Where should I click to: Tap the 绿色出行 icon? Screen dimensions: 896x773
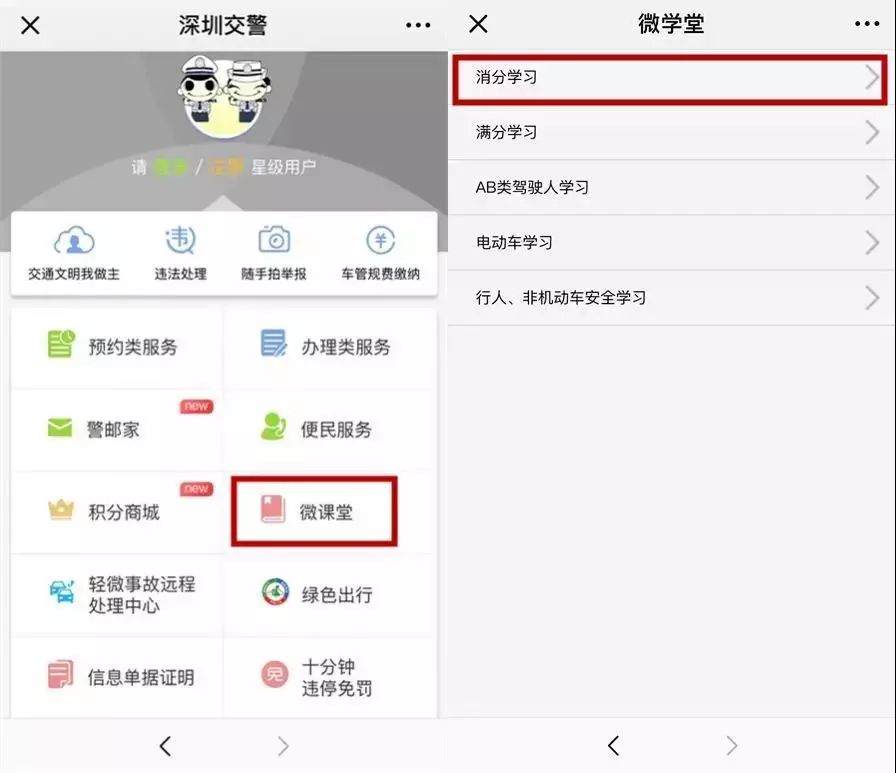click(x=275, y=591)
